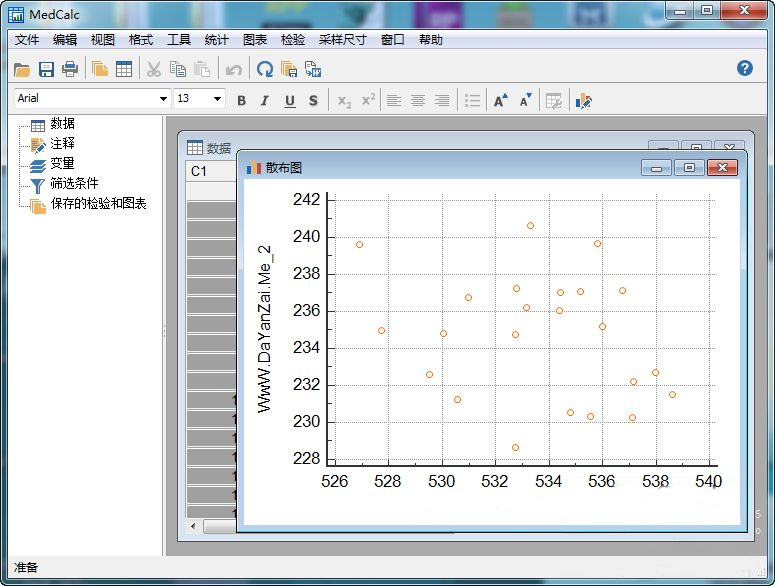Open the spreadsheet data toolbar icon

(124, 69)
